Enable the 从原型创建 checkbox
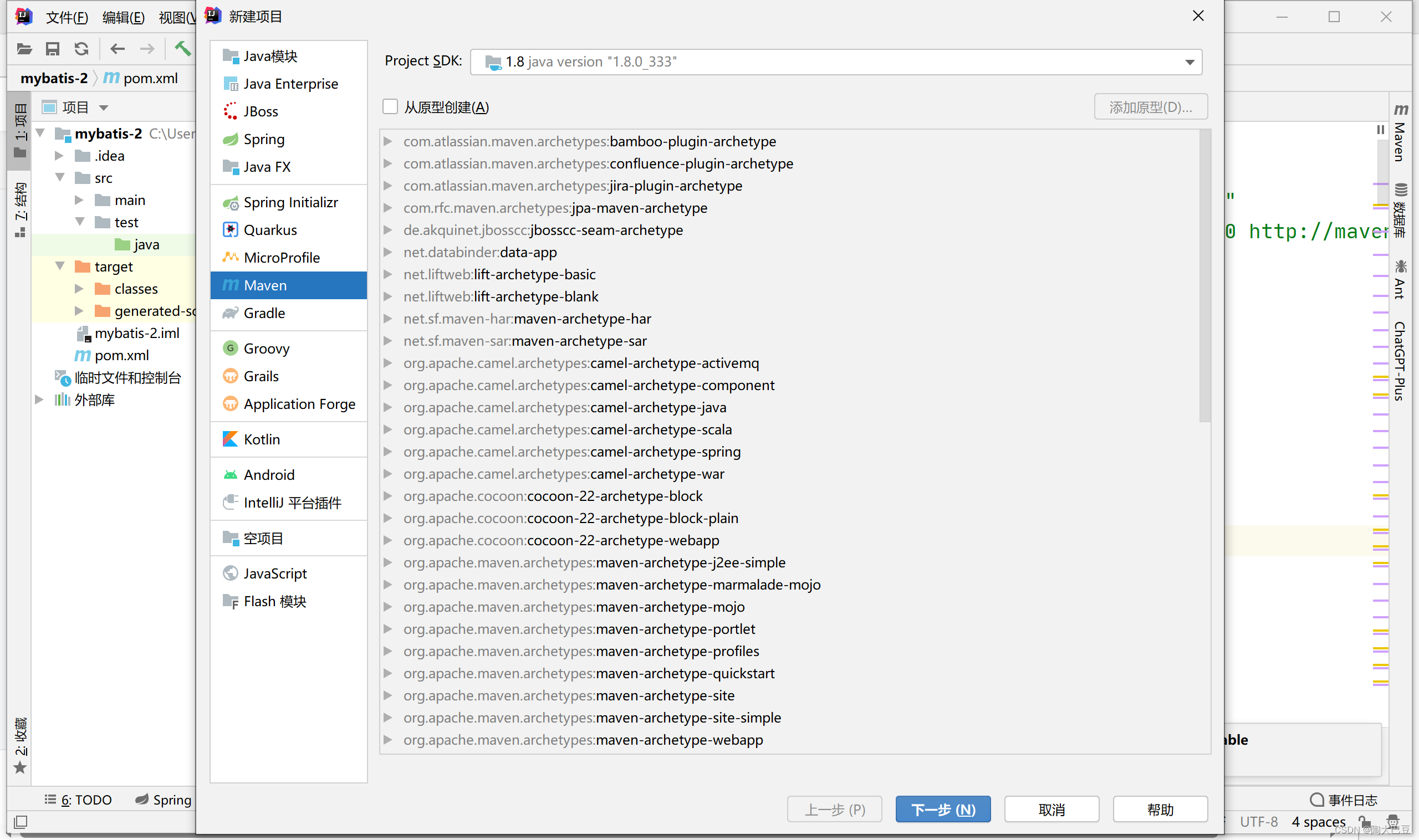Image resolution: width=1419 pixels, height=840 pixels. (x=390, y=107)
